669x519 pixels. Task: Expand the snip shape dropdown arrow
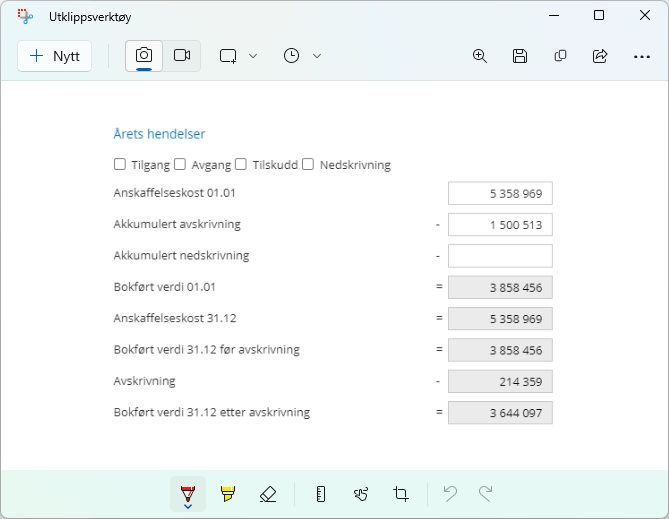point(253,56)
